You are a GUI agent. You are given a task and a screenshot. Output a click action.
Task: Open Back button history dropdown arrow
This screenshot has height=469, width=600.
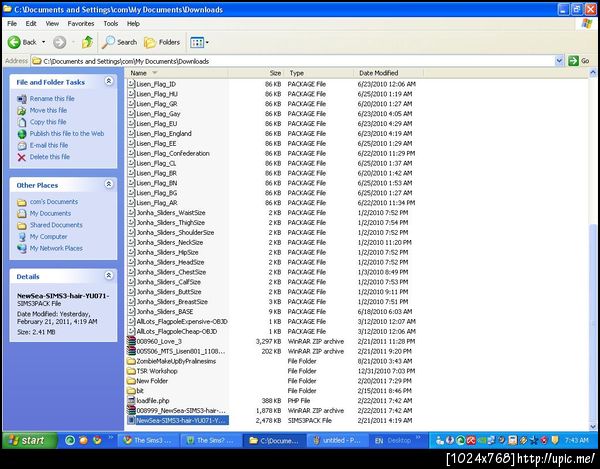(x=43, y=42)
